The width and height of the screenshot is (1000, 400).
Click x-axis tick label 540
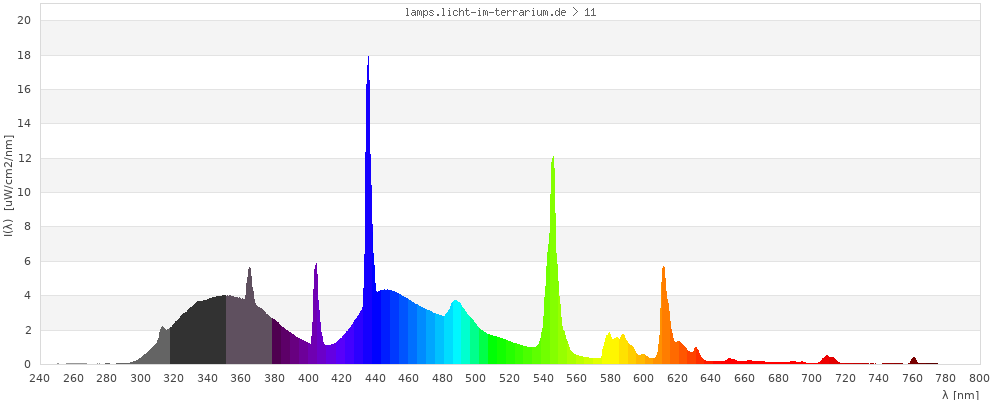[543, 378]
